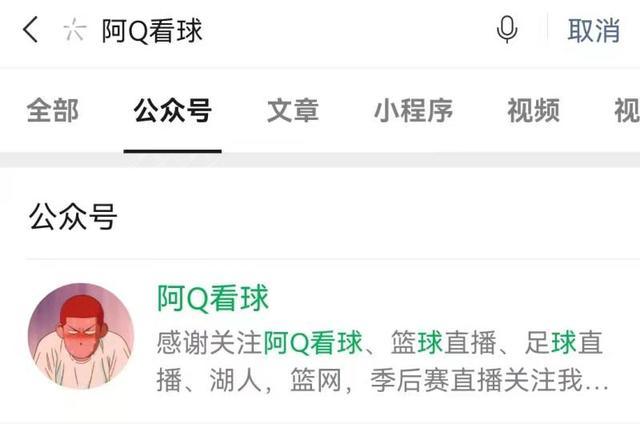Viewport: 640px width, 424px height.
Task: Select the 公众号 tab
Action: click(173, 110)
